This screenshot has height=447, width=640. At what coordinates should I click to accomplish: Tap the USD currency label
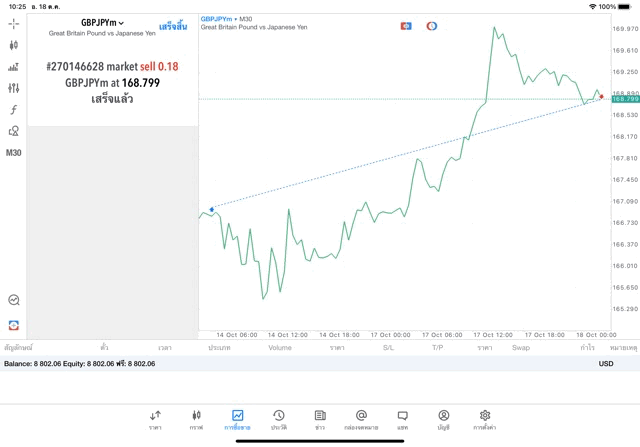coord(606,363)
